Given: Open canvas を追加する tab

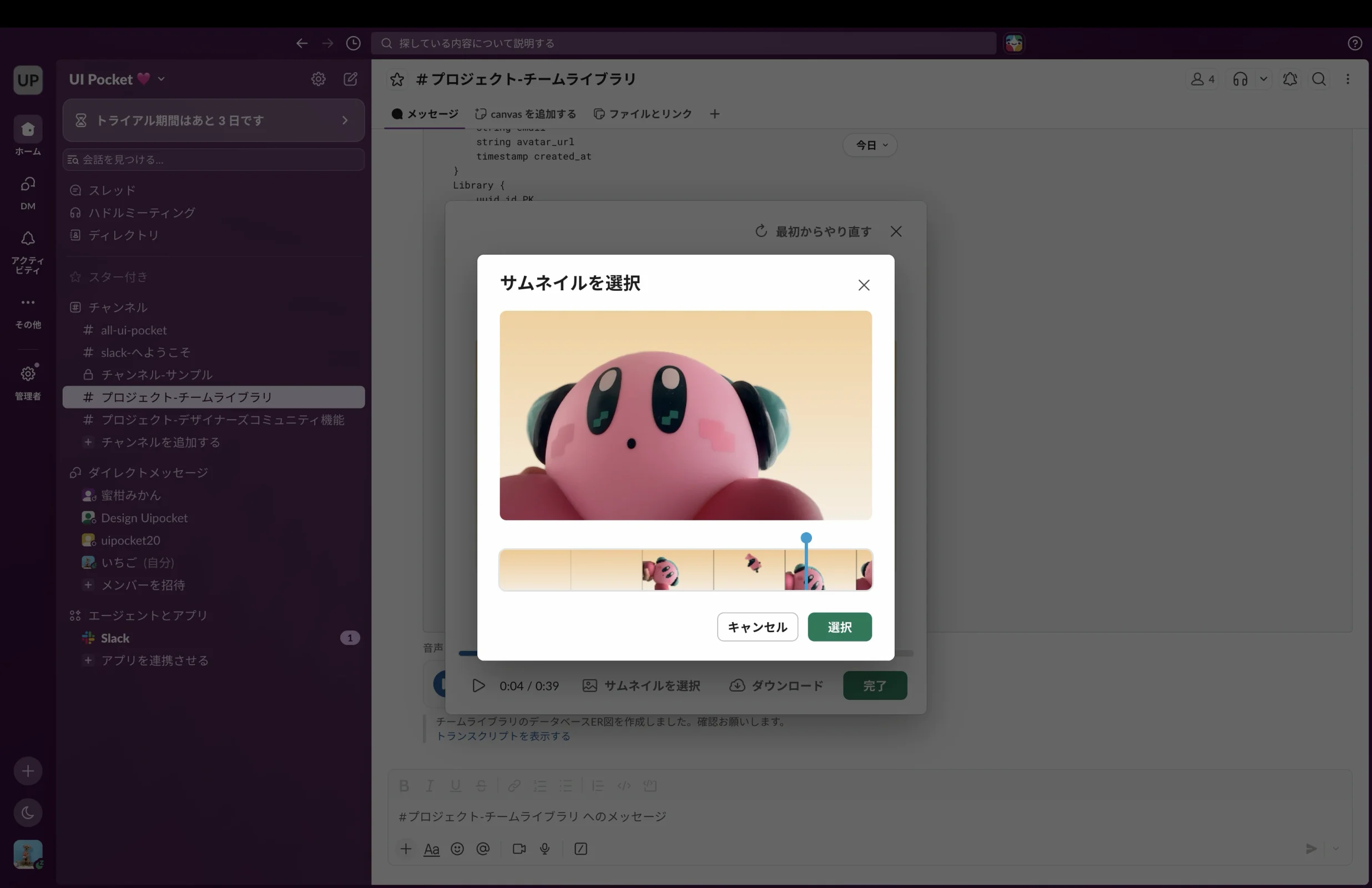Looking at the screenshot, I should (526, 114).
